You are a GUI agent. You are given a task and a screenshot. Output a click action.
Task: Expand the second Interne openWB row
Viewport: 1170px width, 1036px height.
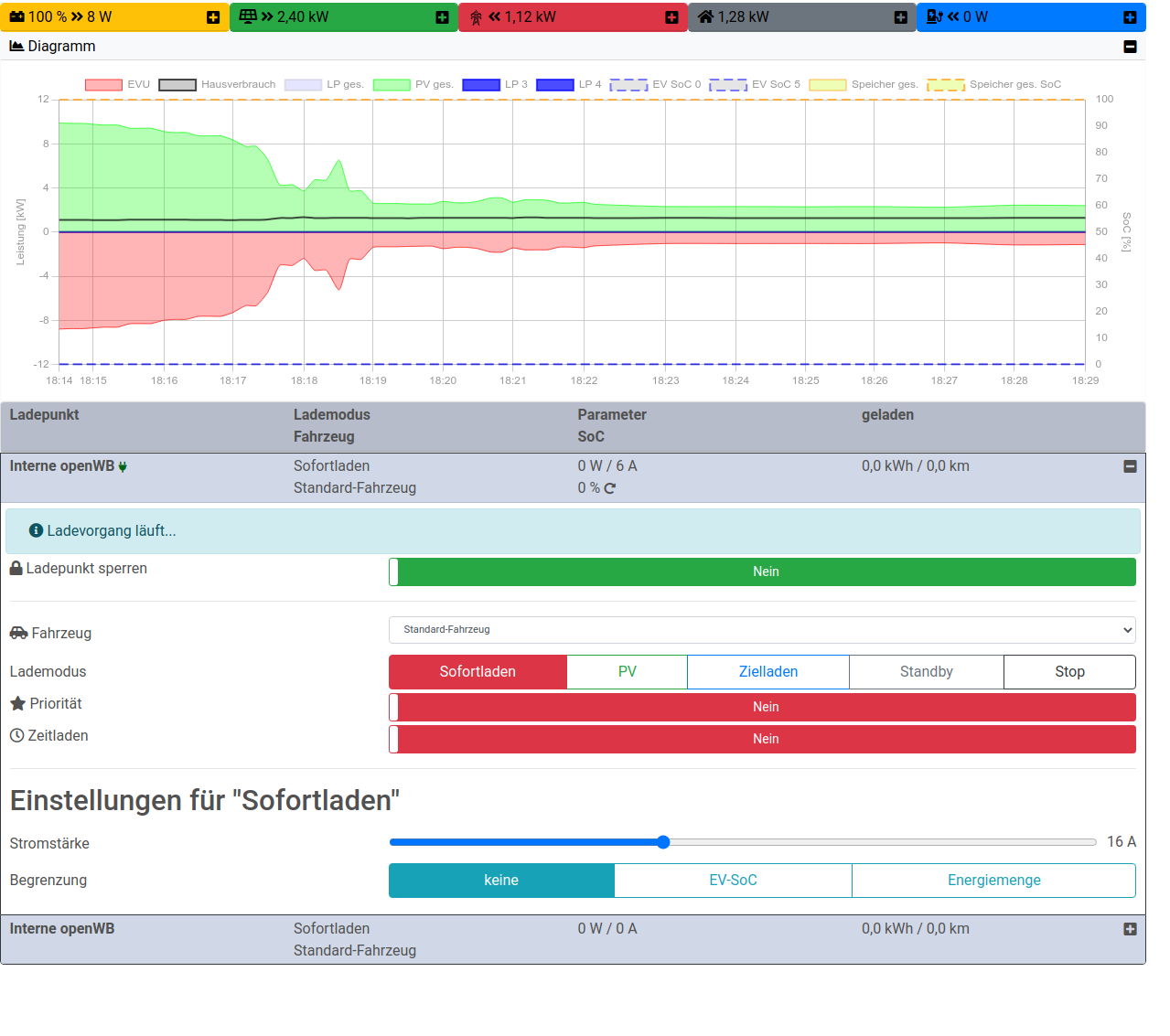click(1130, 929)
